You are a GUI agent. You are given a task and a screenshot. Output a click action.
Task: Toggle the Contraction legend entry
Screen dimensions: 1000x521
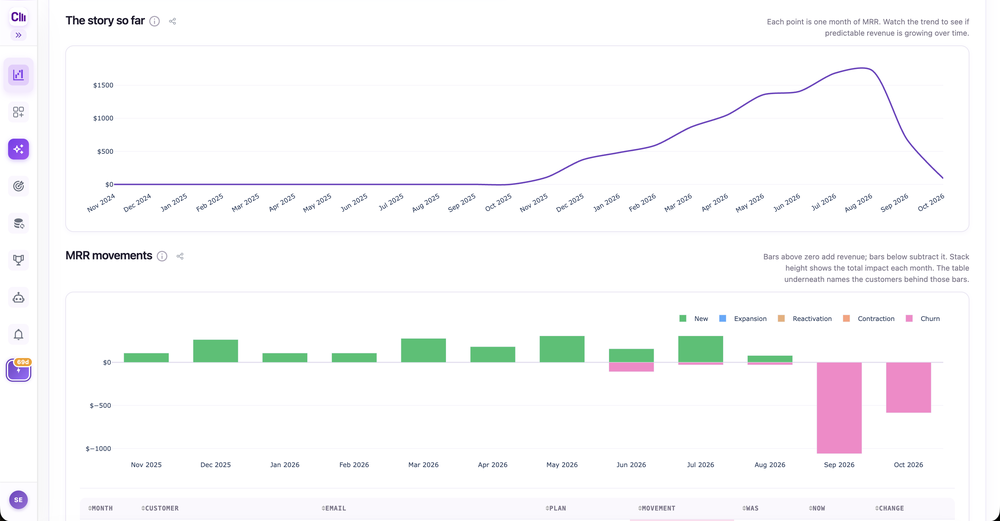pos(869,319)
